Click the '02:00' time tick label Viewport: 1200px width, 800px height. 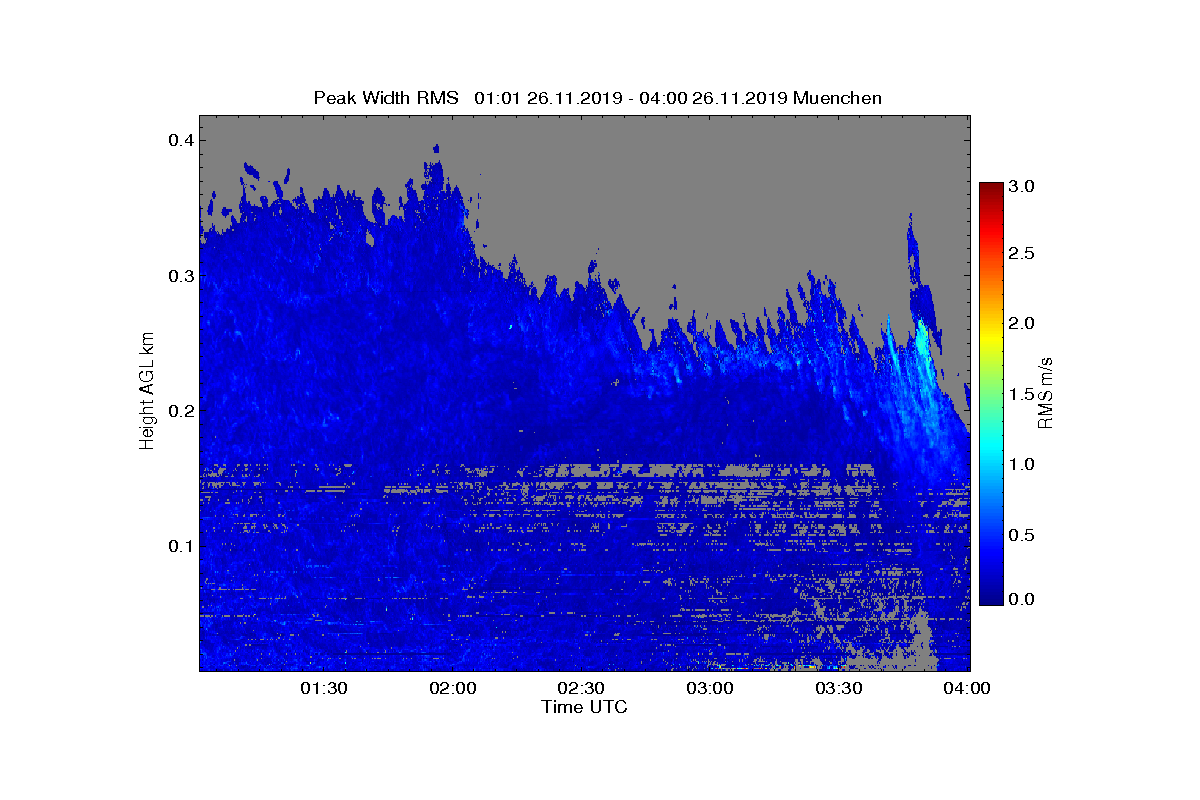pyautogui.click(x=453, y=688)
